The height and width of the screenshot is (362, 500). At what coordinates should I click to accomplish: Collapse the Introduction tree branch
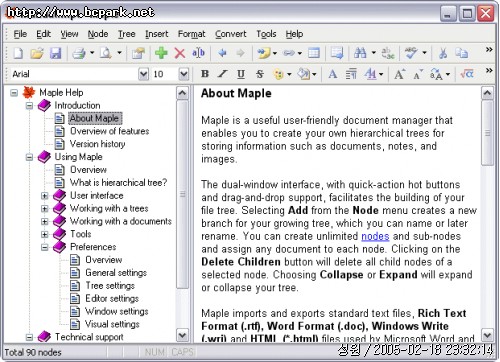tap(29, 105)
